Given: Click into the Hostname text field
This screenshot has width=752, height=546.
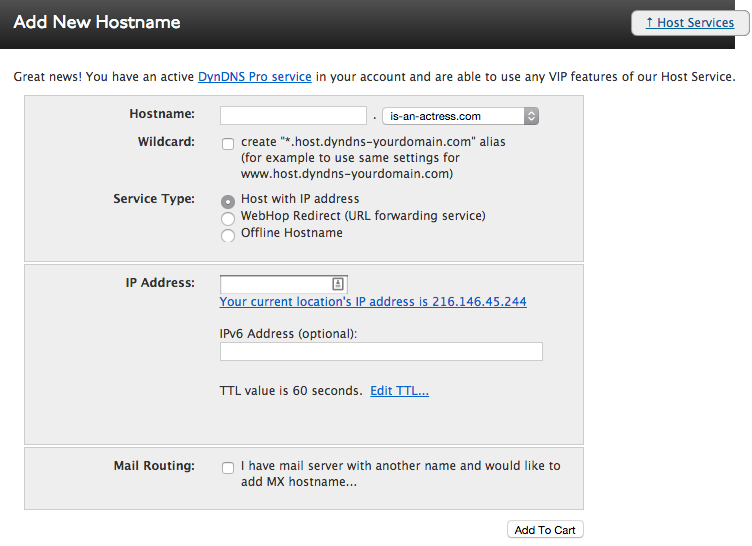Looking at the screenshot, I should point(293,116).
